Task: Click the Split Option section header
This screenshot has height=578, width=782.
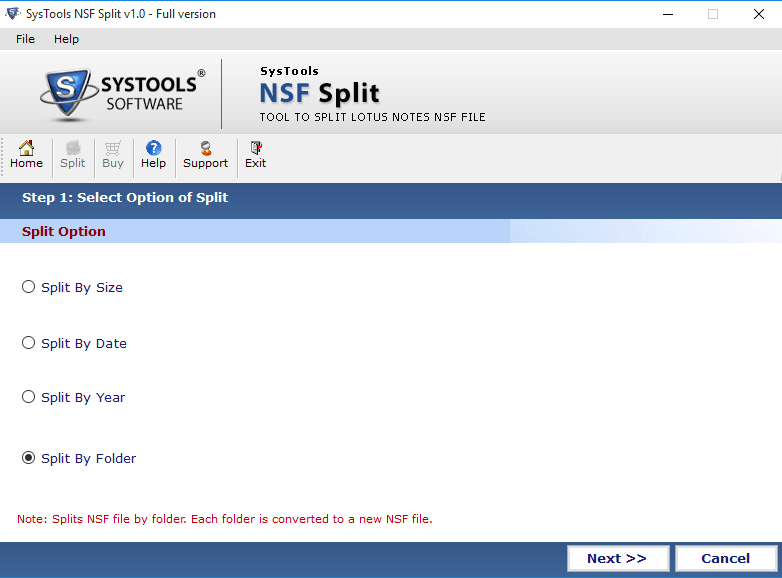Action: point(64,231)
